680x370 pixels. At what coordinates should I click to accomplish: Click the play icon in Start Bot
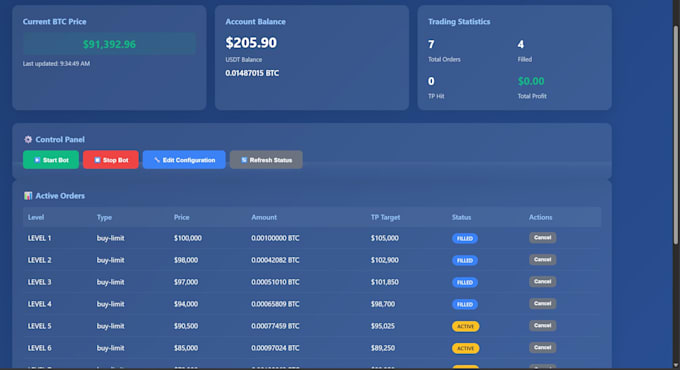(37, 160)
